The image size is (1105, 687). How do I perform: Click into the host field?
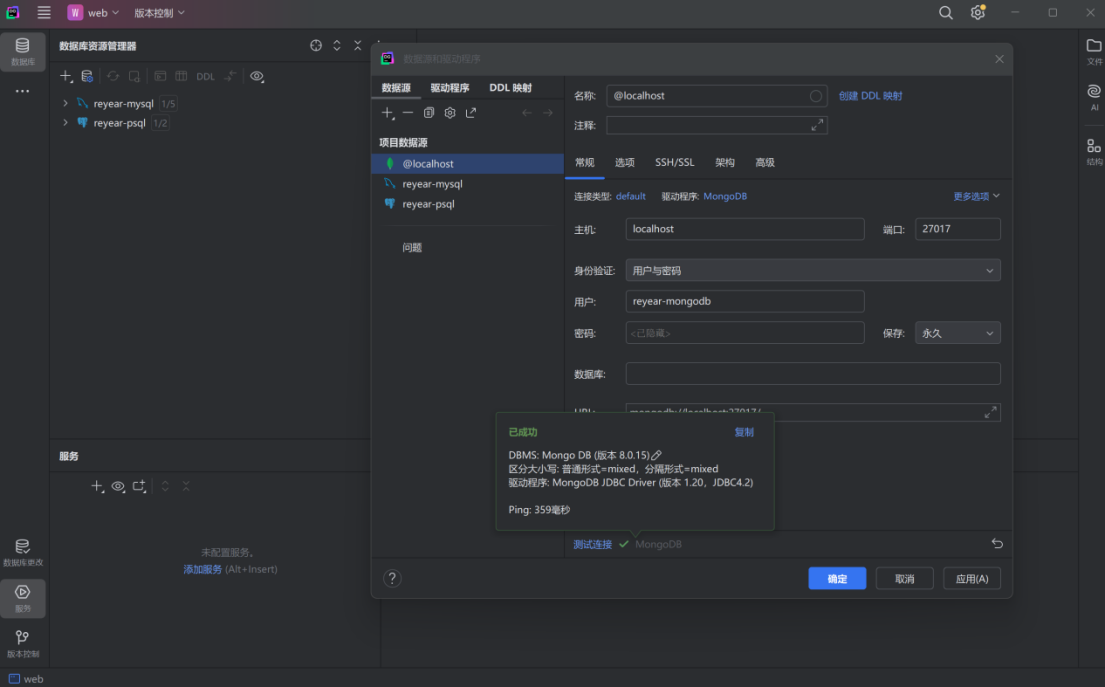pyautogui.click(x=744, y=229)
